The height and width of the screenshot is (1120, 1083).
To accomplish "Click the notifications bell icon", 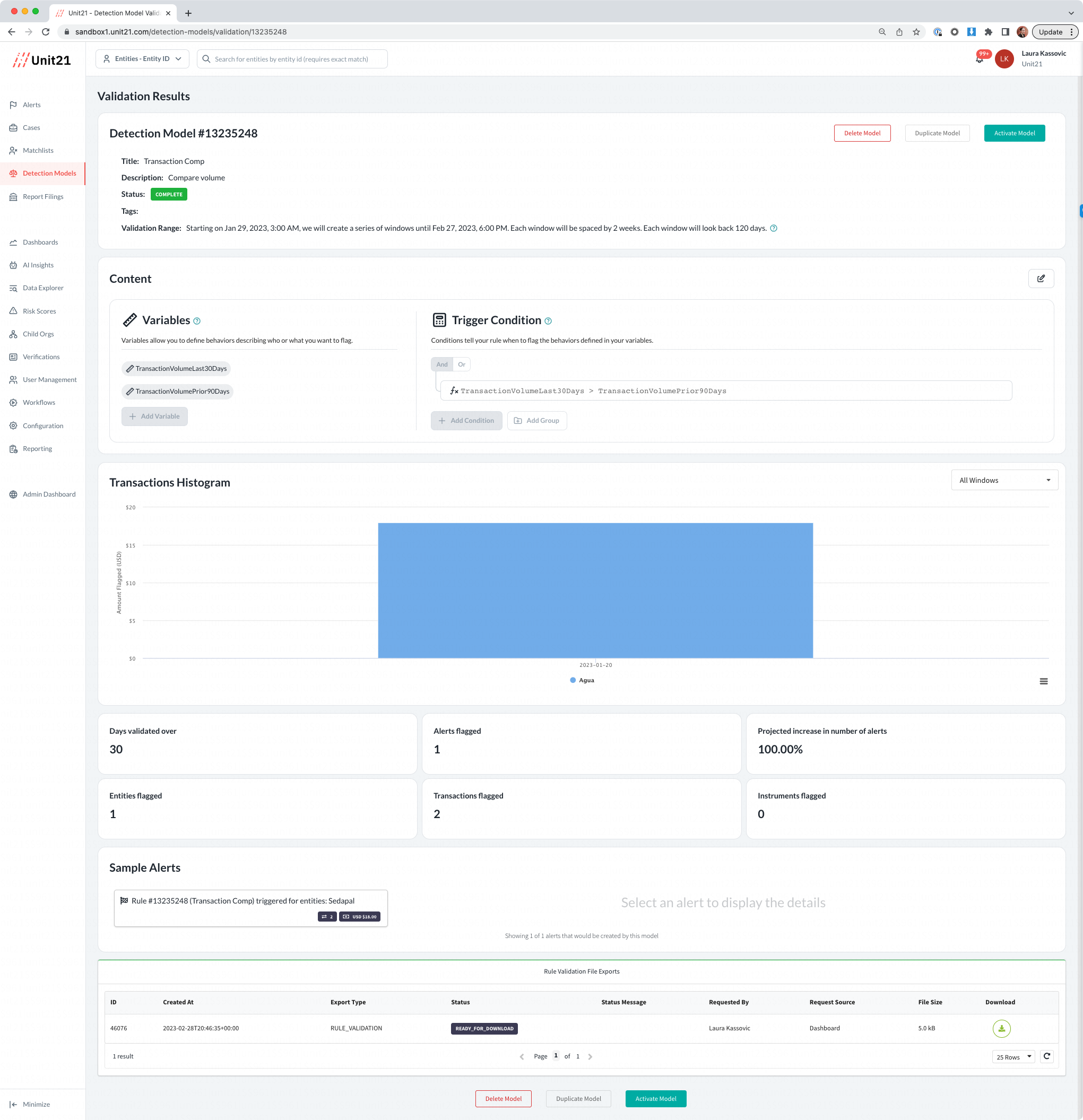I will [x=980, y=59].
